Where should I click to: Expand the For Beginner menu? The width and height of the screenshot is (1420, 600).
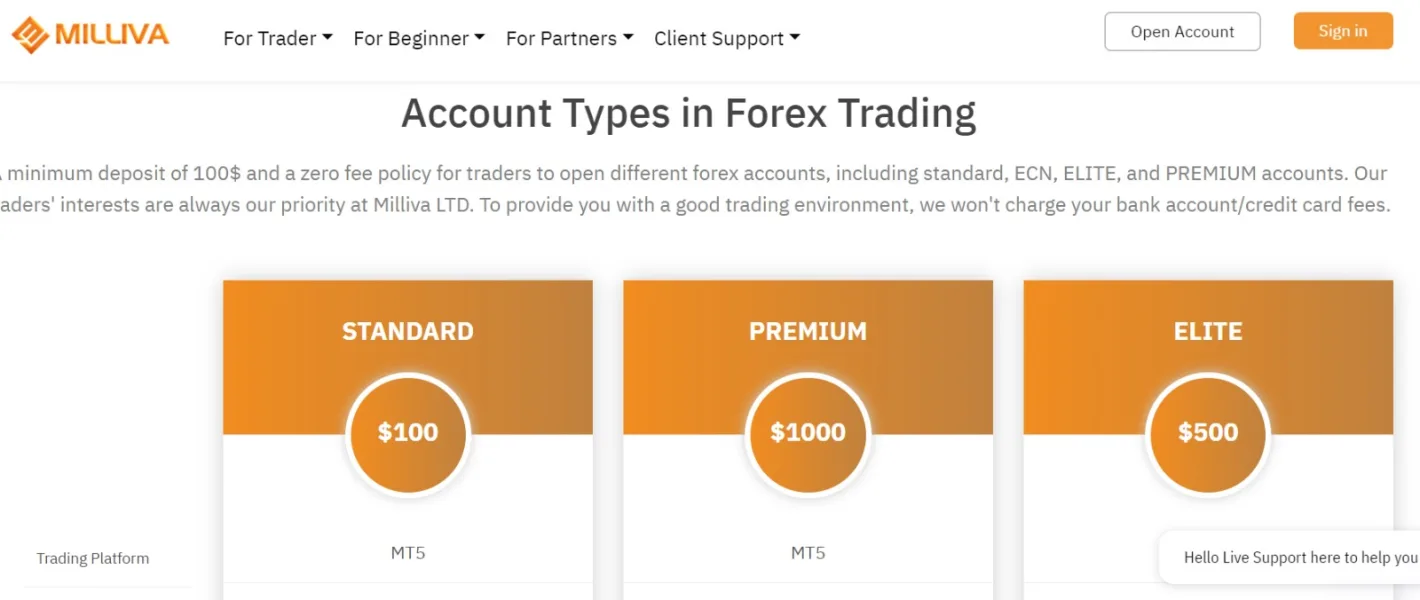(418, 39)
